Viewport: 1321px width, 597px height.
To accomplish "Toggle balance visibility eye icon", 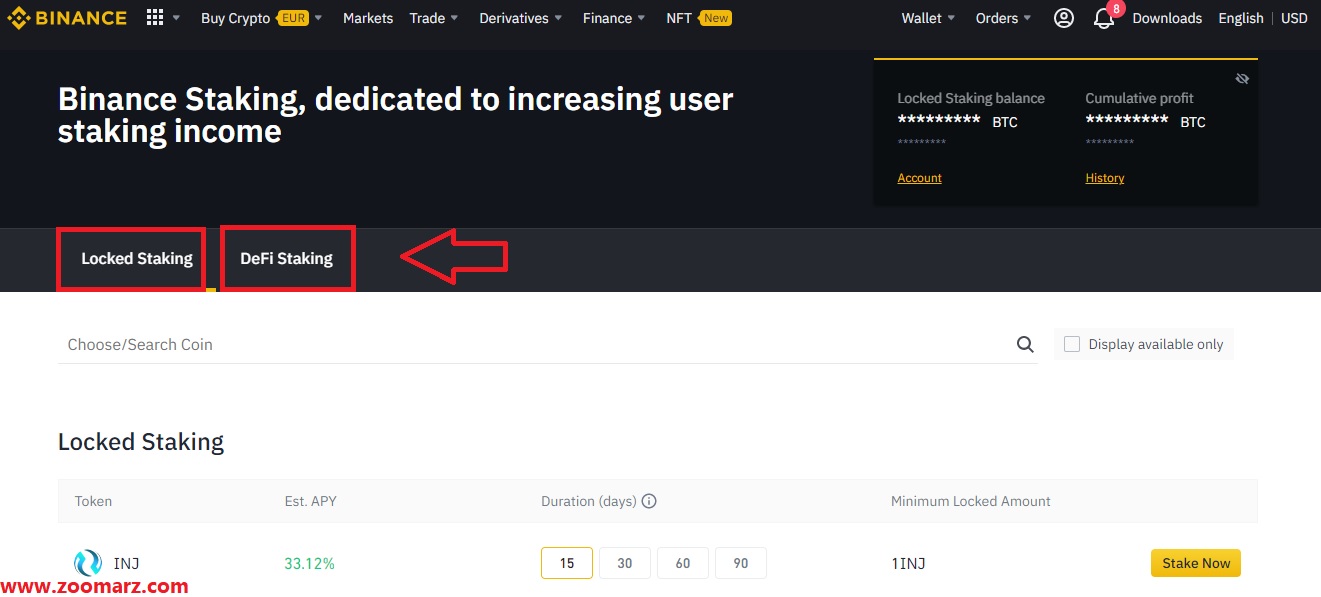I will click(x=1242, y=79).
